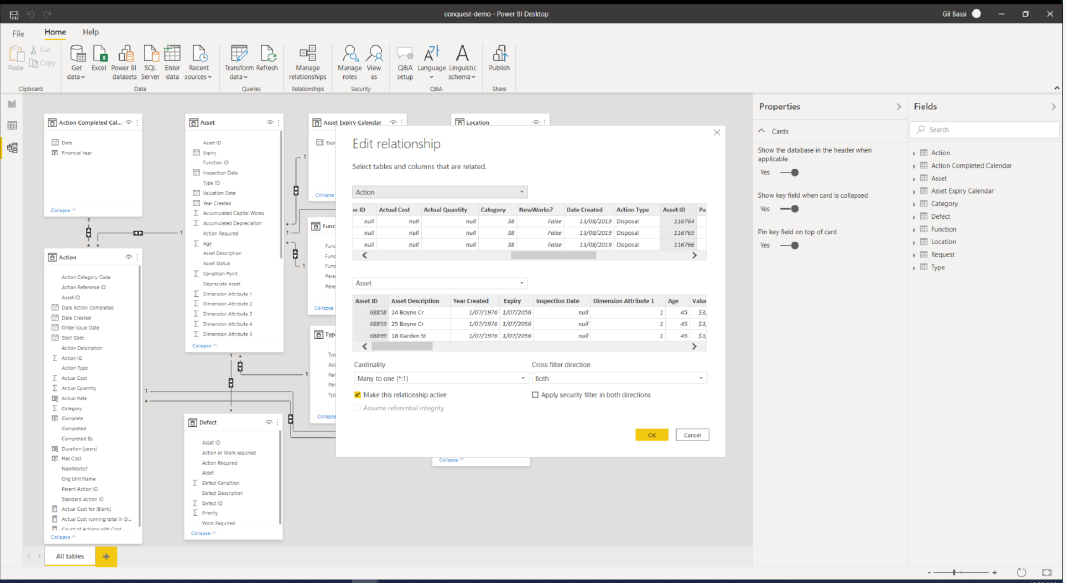Click fit to screen icon in status bar
Image resolution: width=1066 pixels, height=583 pixels.
[1047, 573]
